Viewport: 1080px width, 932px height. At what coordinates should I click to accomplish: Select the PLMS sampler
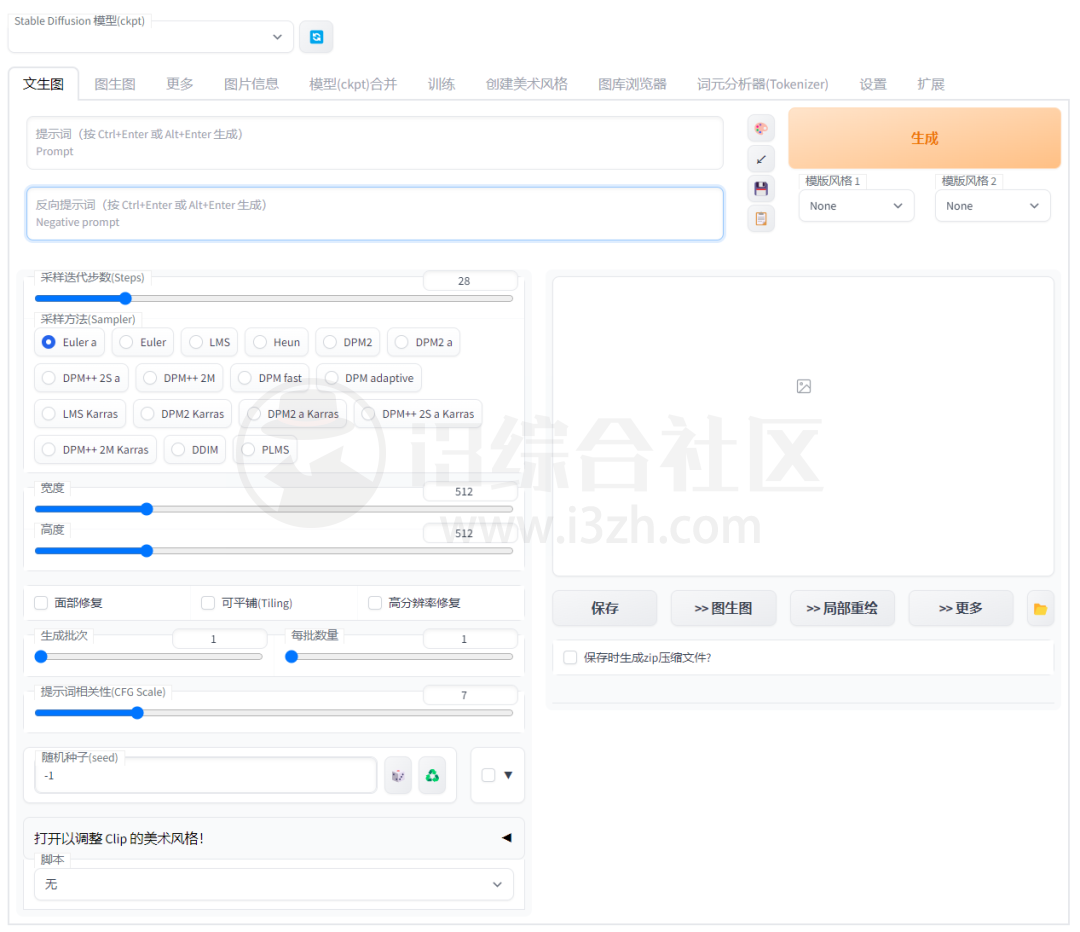pyautogui.click(x=265, y=450)
